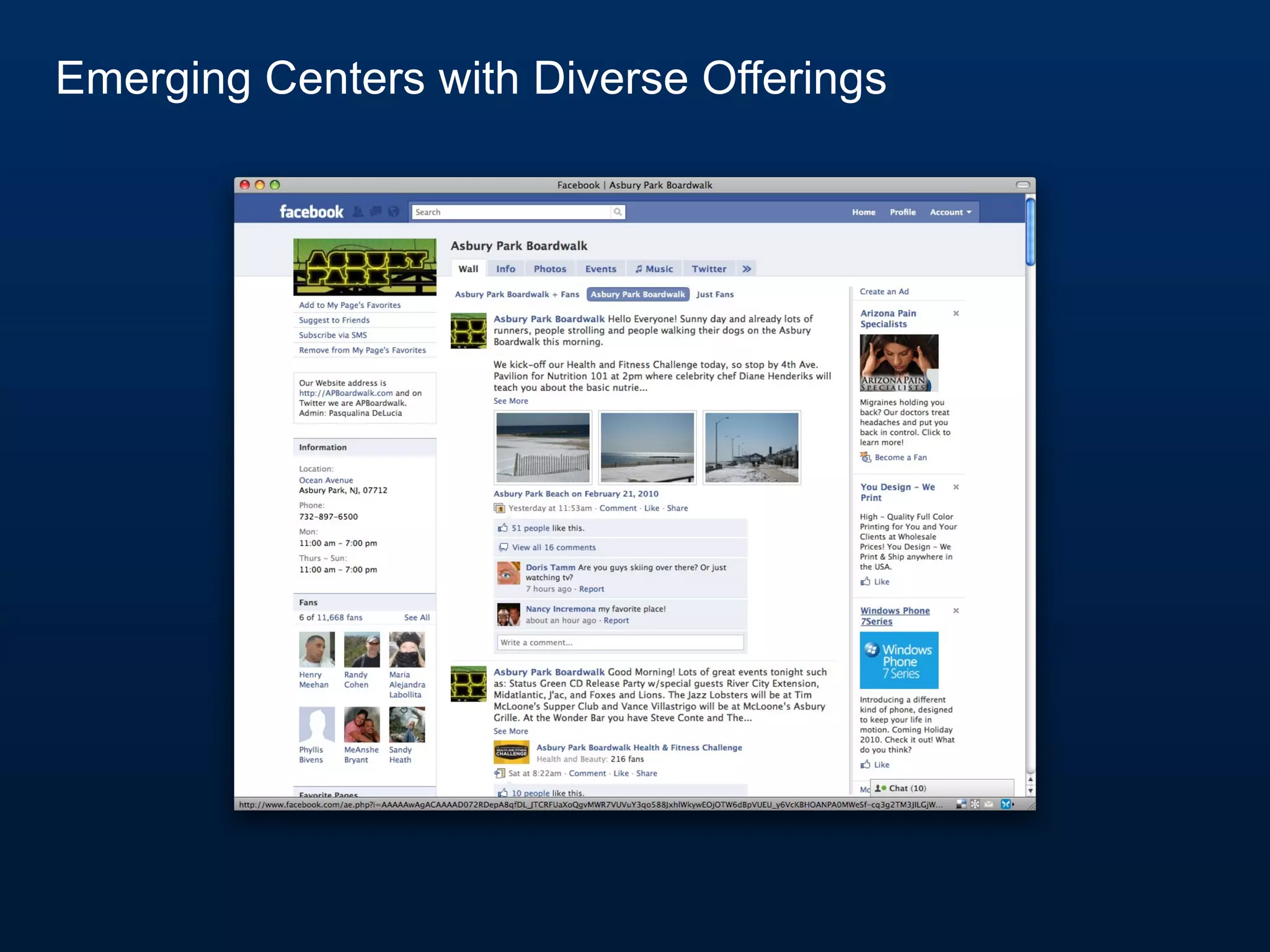
Task: Click in the Facebook Search field
Action: [x=512, y=212]
